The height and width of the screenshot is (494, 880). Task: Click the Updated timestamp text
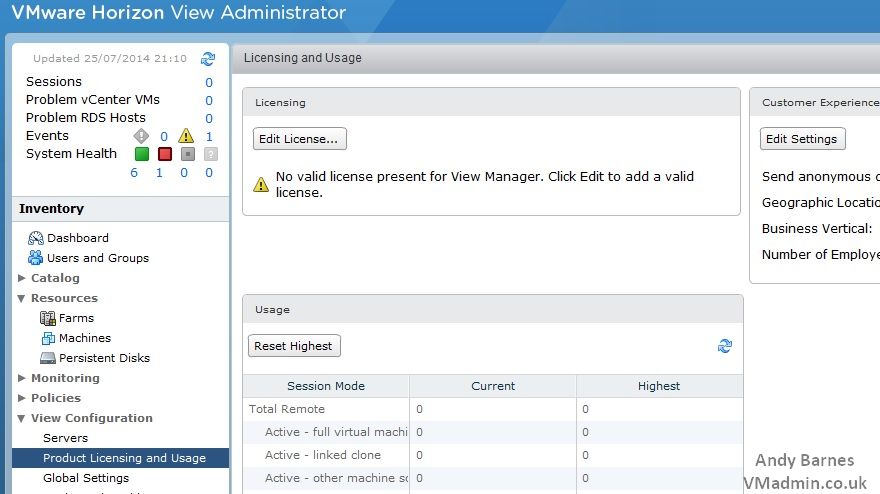[x=110, y=58]
